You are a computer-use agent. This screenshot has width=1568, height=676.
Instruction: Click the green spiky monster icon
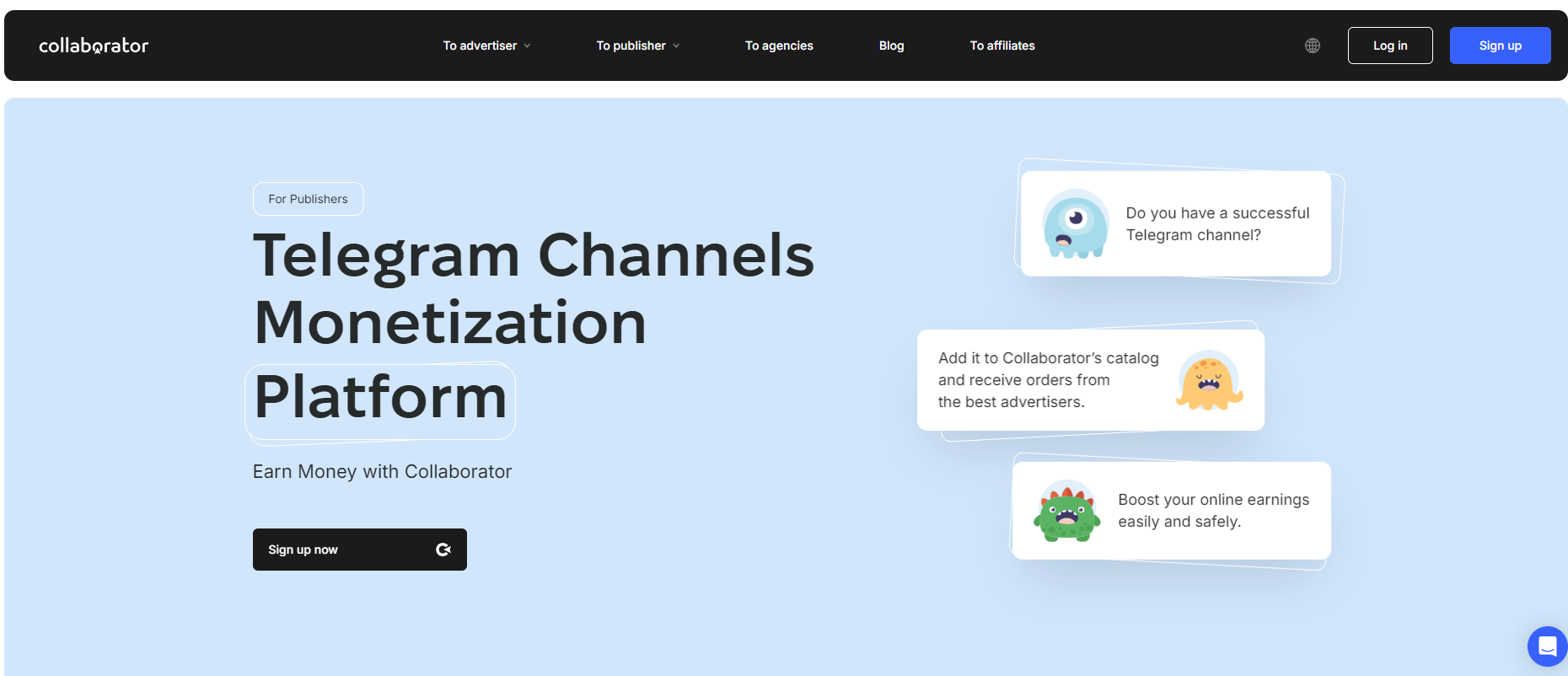1067,511
